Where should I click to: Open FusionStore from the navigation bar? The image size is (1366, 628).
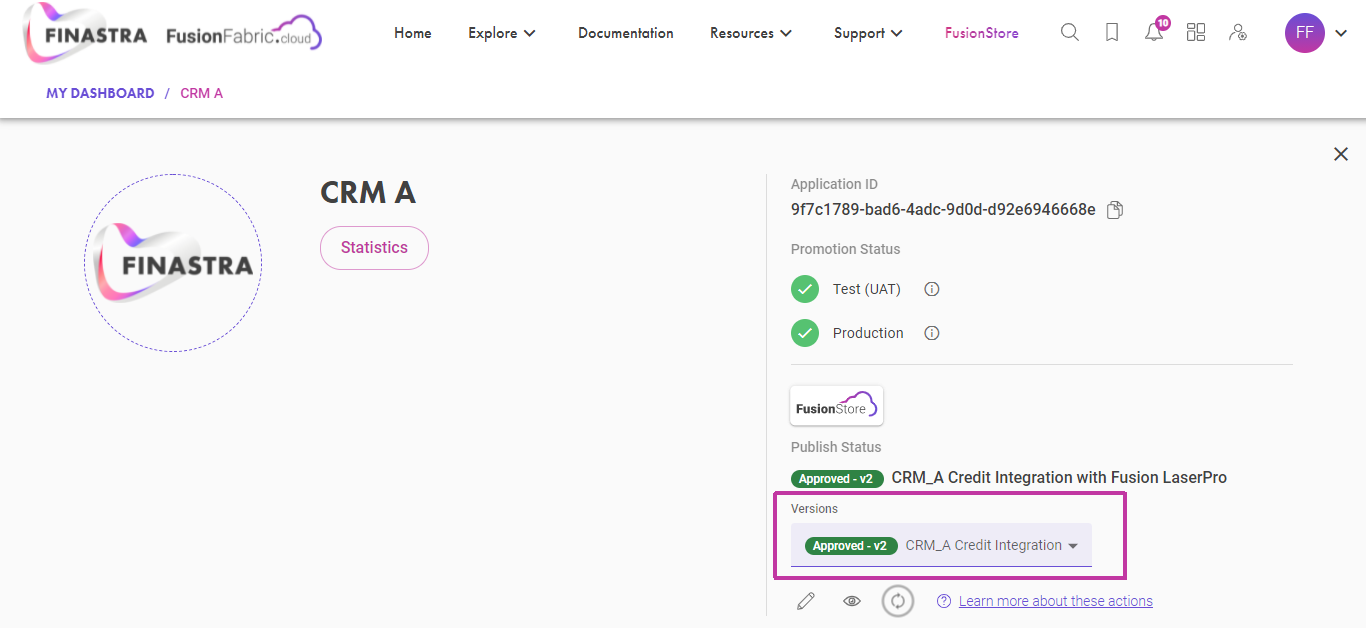[982, 33]
